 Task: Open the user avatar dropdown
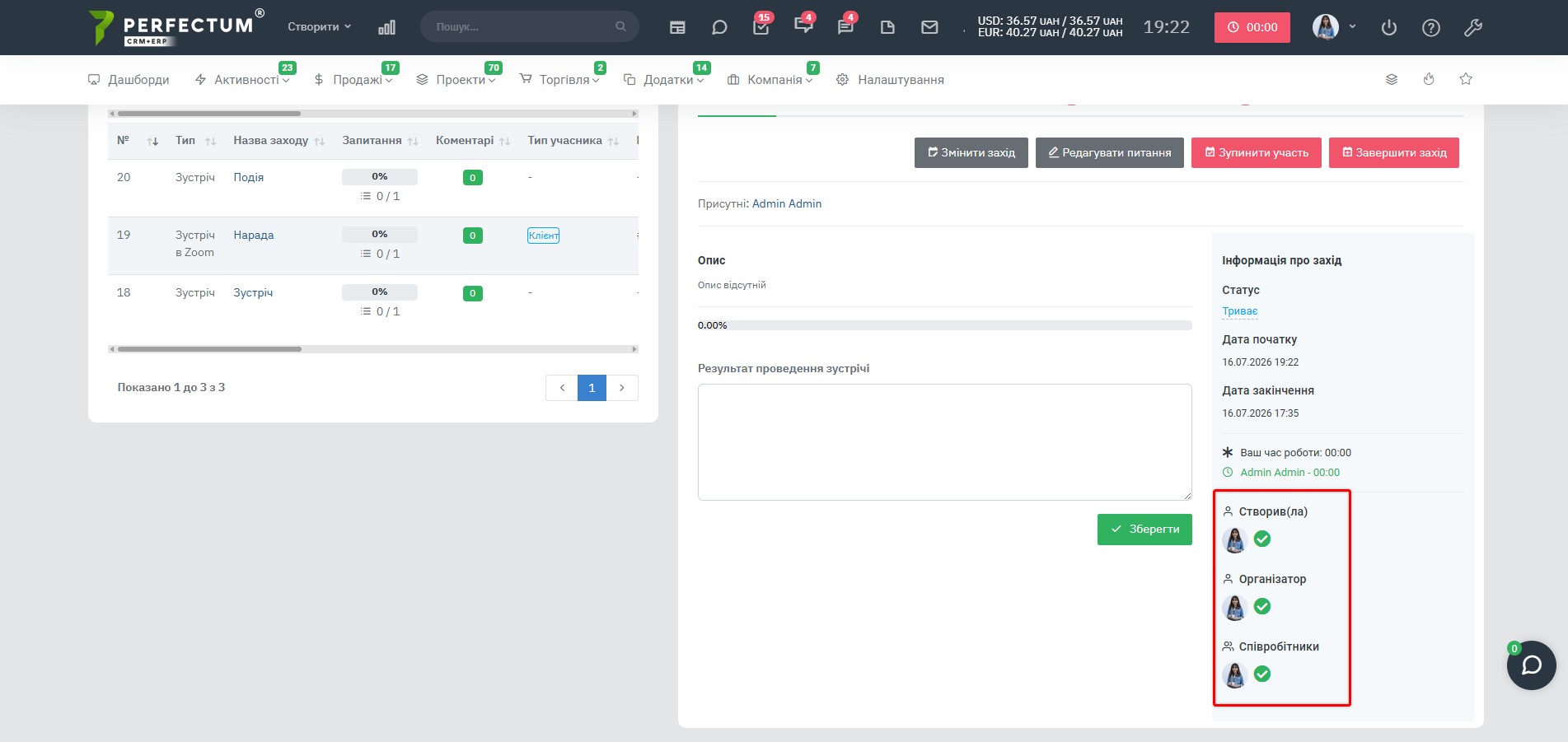[x=1333, y=26]
